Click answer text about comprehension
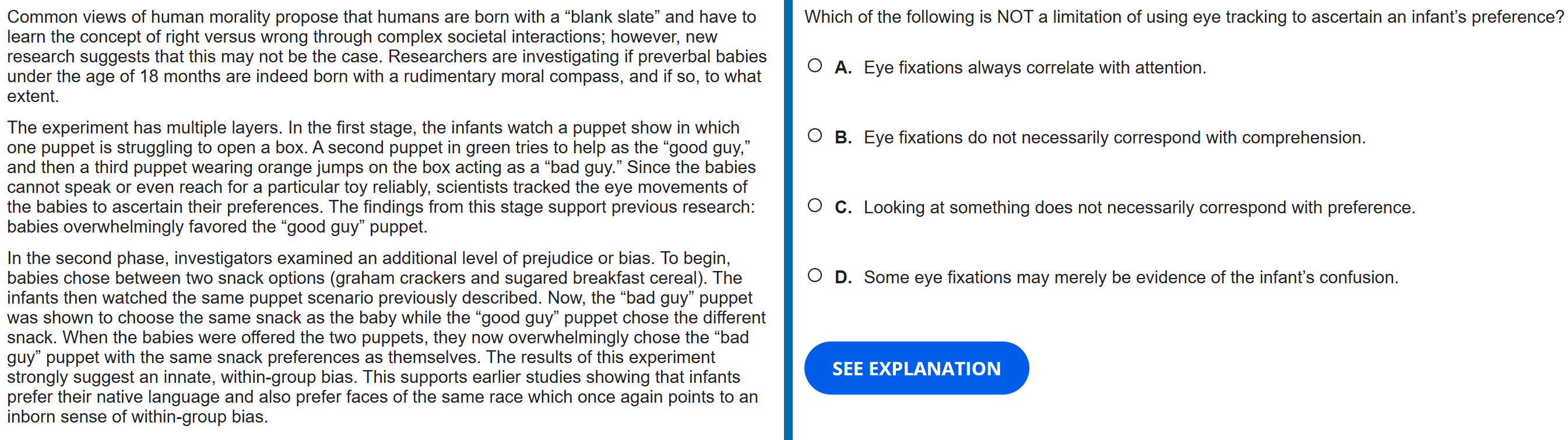Viewport: 1568px width, 440px height. coord(1114,138)
